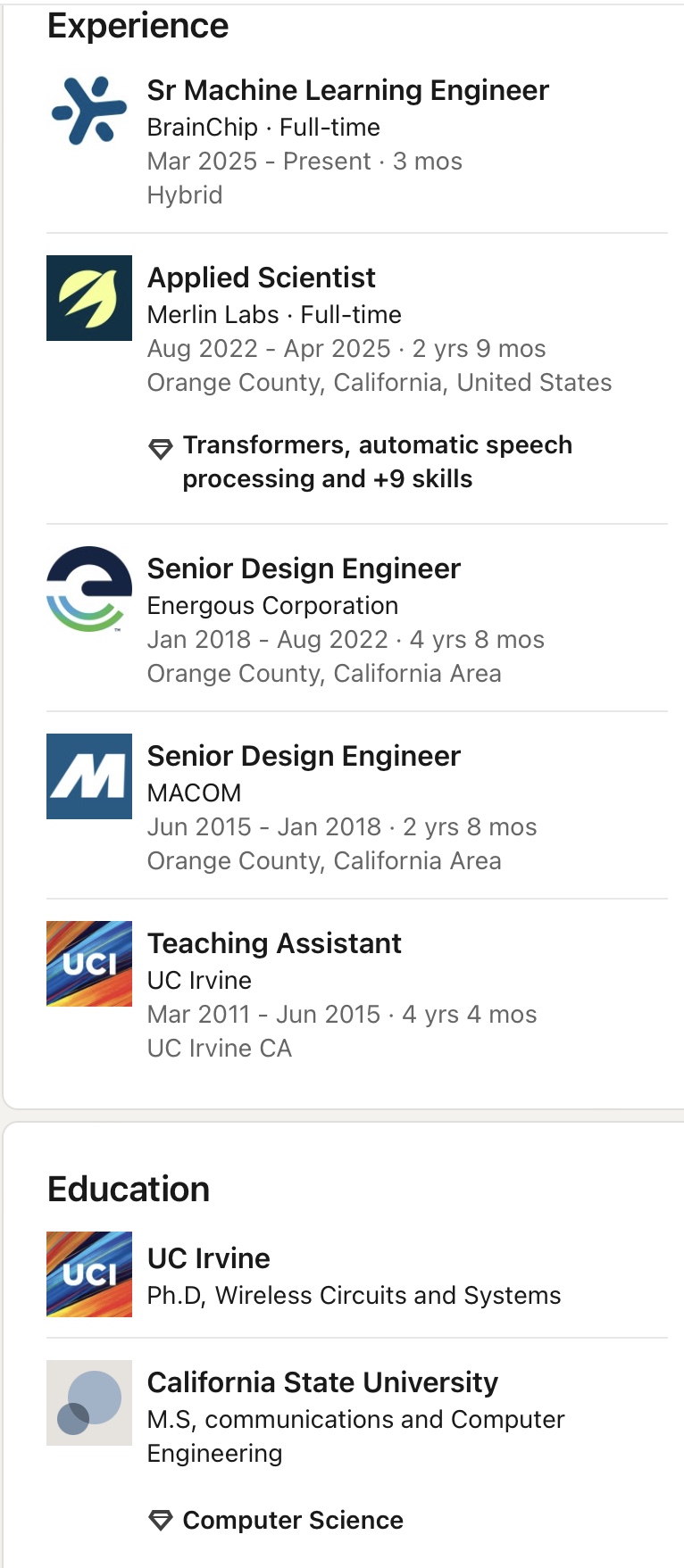Viewport: 684px width, 1568px height.
Task: Select the MACOM company logo
Action: [x=89, y=776]
